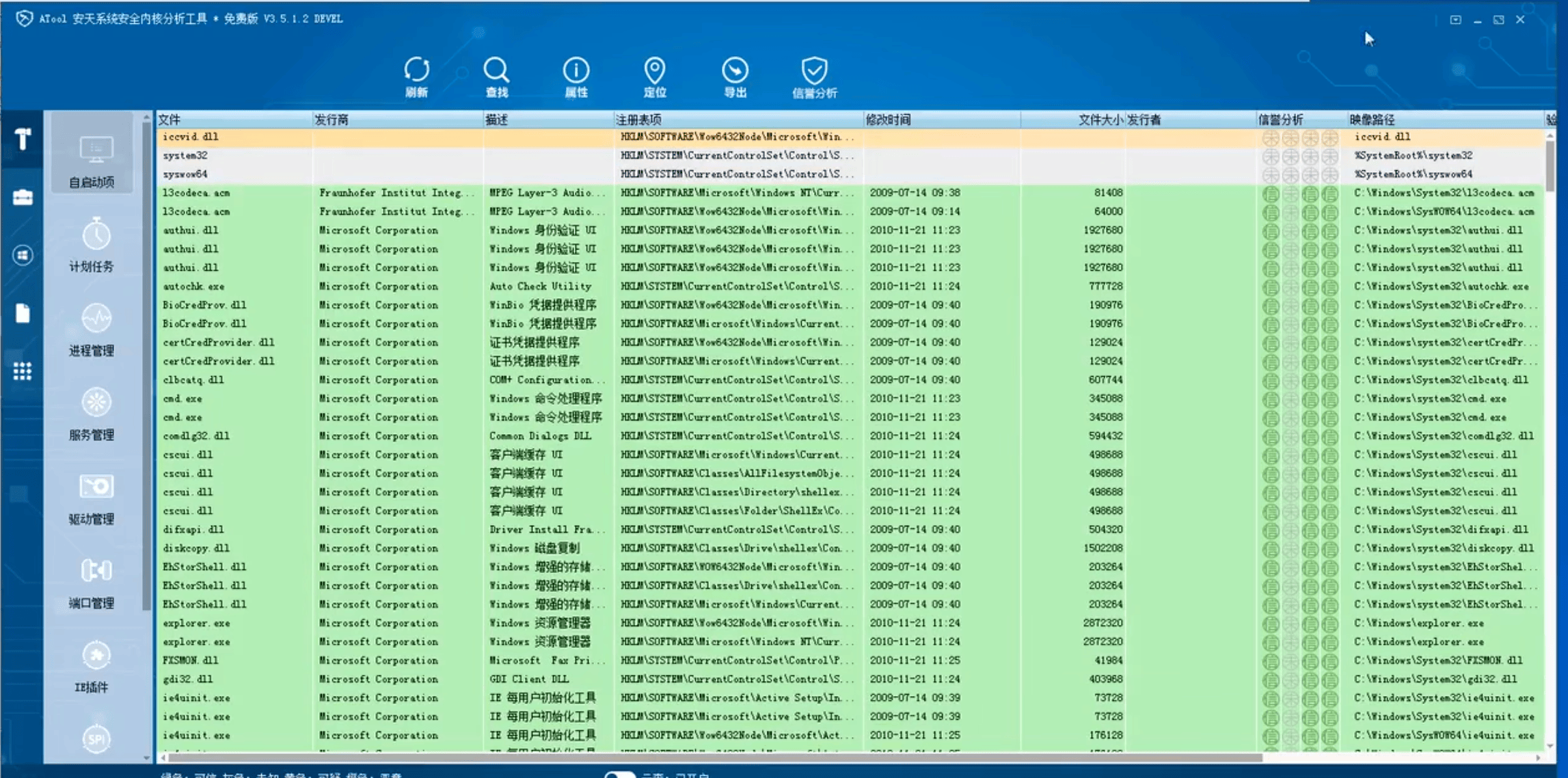Select the difxapi.dll file name

(x=193, y=530)
